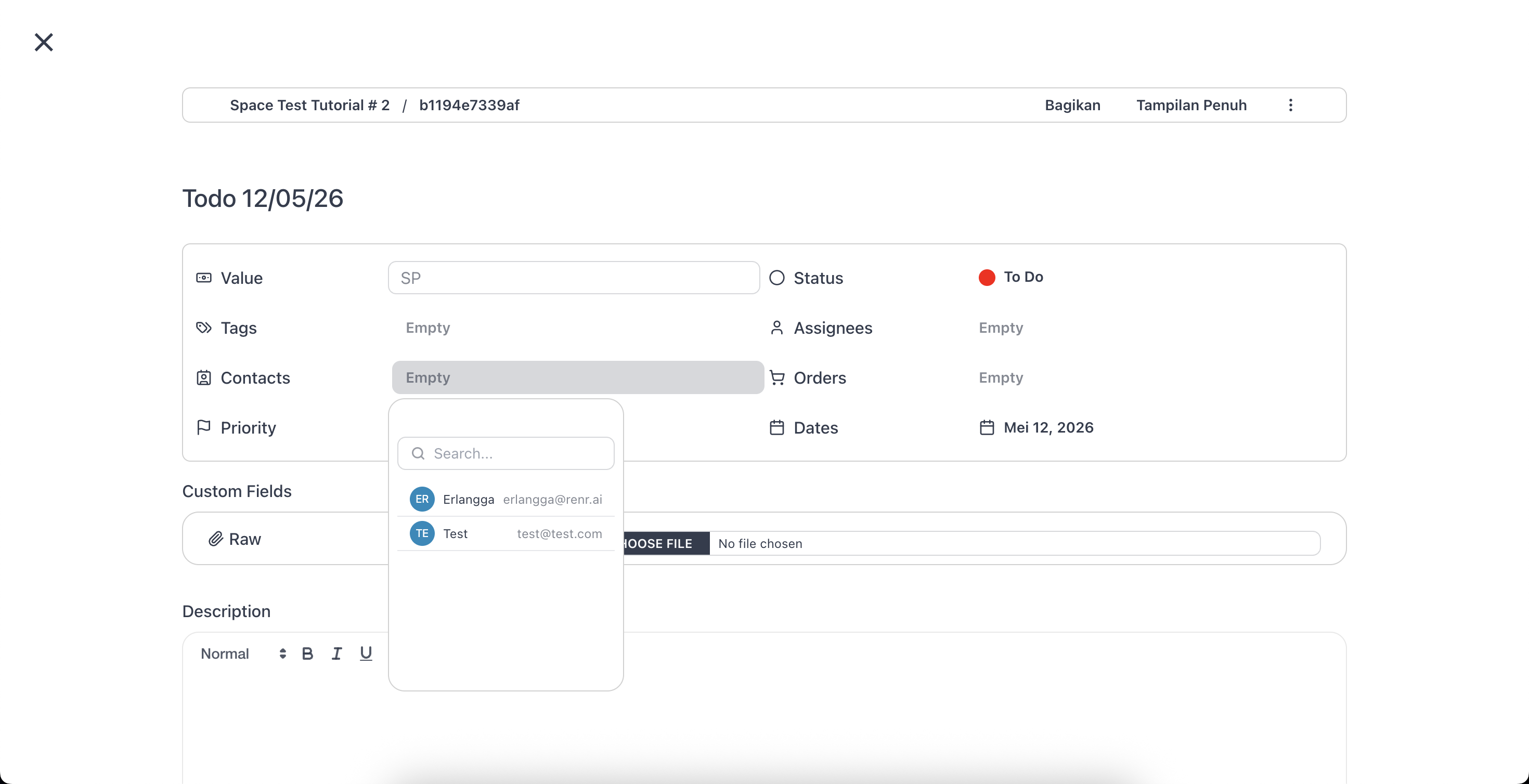Toggle Underline formatting in description

[x=366, y=654]
